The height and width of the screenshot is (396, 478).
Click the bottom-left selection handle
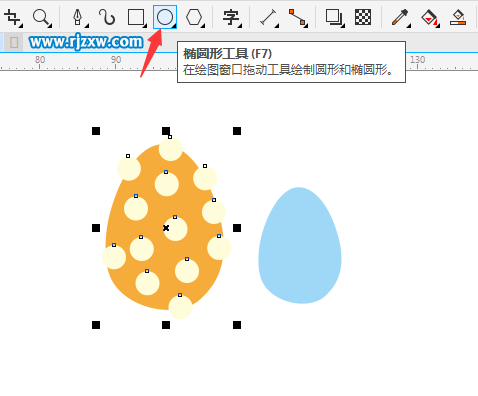96,325
